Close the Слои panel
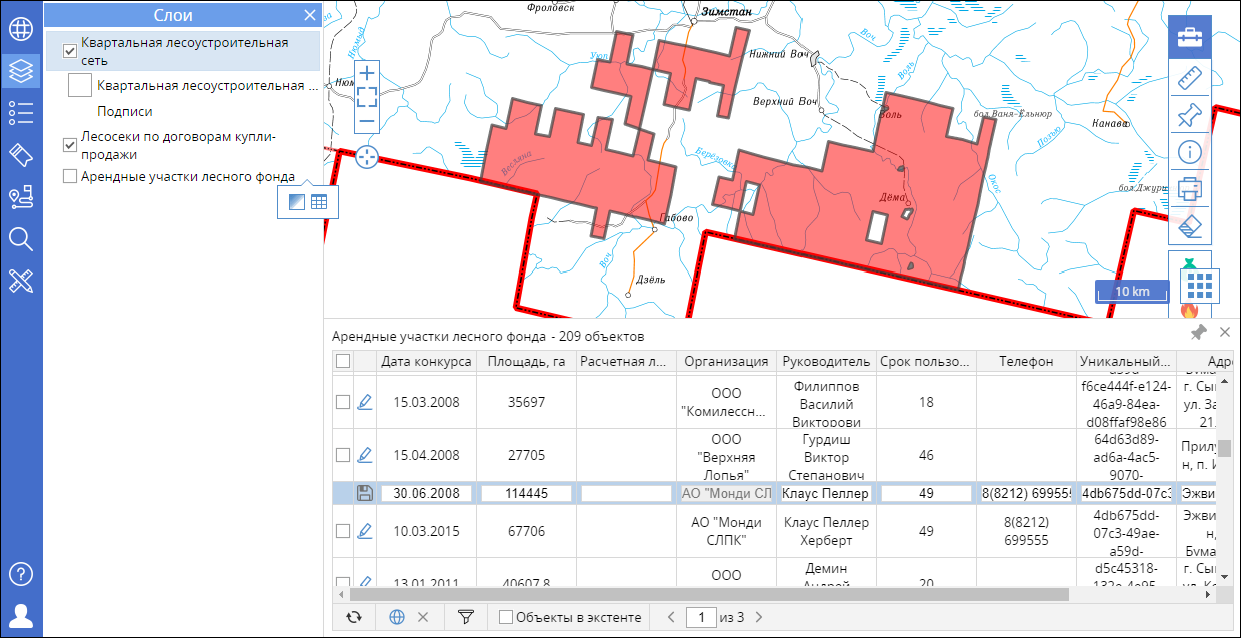This screenshot has height=638, width=1241. [x=309, y=15]
